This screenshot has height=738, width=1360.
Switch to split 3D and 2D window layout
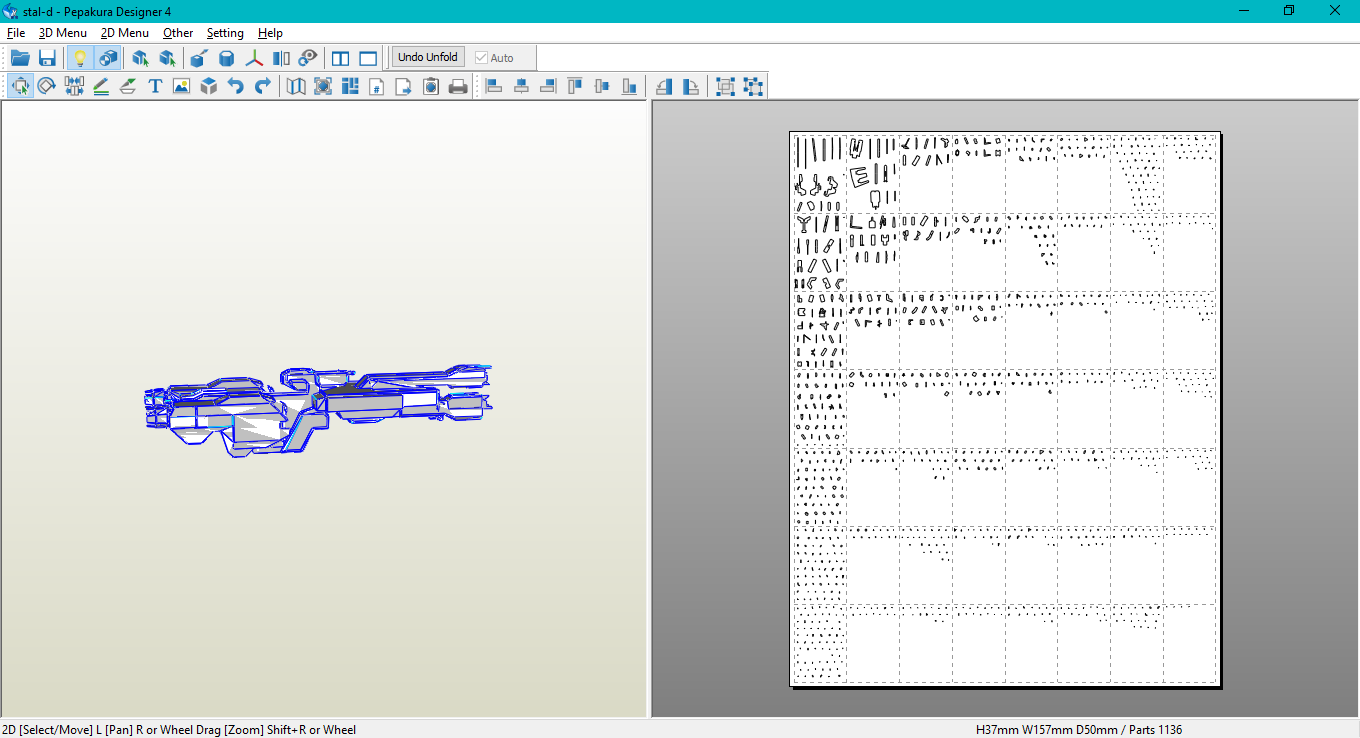341,58
